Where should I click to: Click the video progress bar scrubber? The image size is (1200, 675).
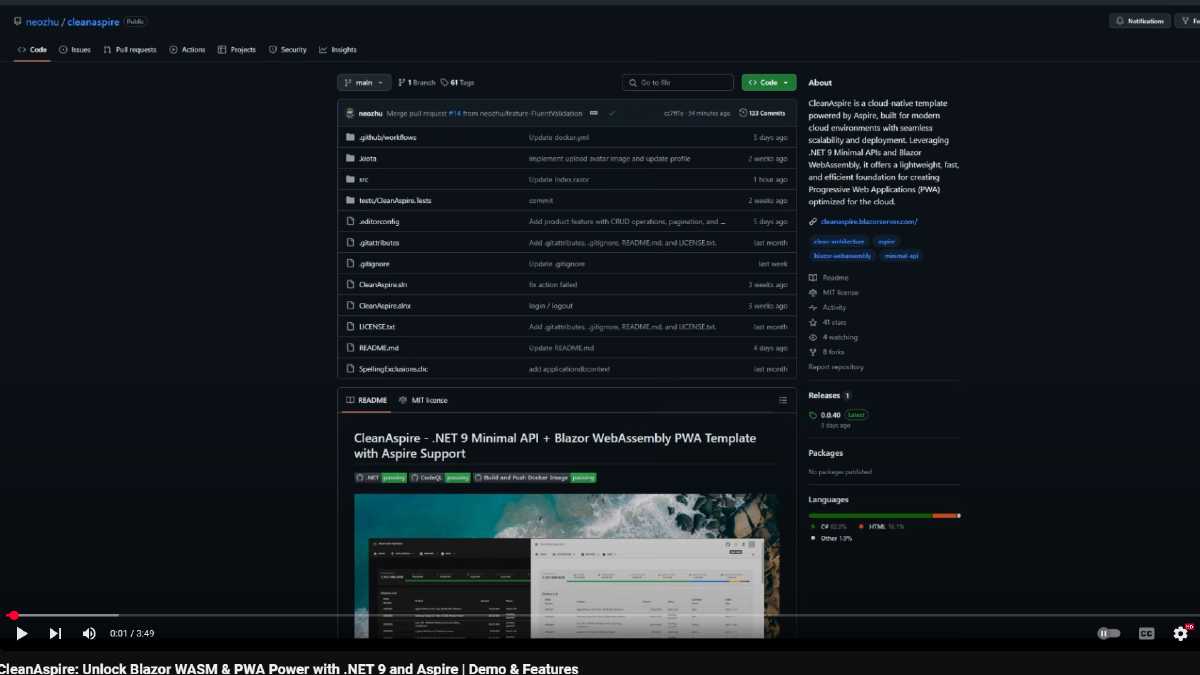pyautogui.click(x=13, y=615)
